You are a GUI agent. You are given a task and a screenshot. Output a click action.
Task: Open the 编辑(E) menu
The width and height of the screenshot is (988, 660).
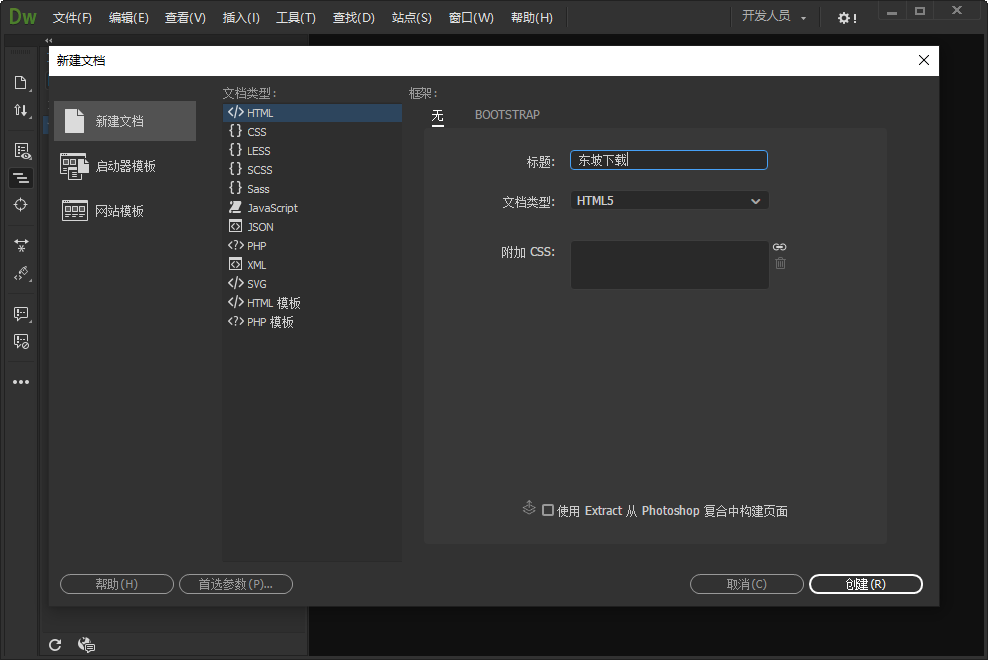click(129, 18)
